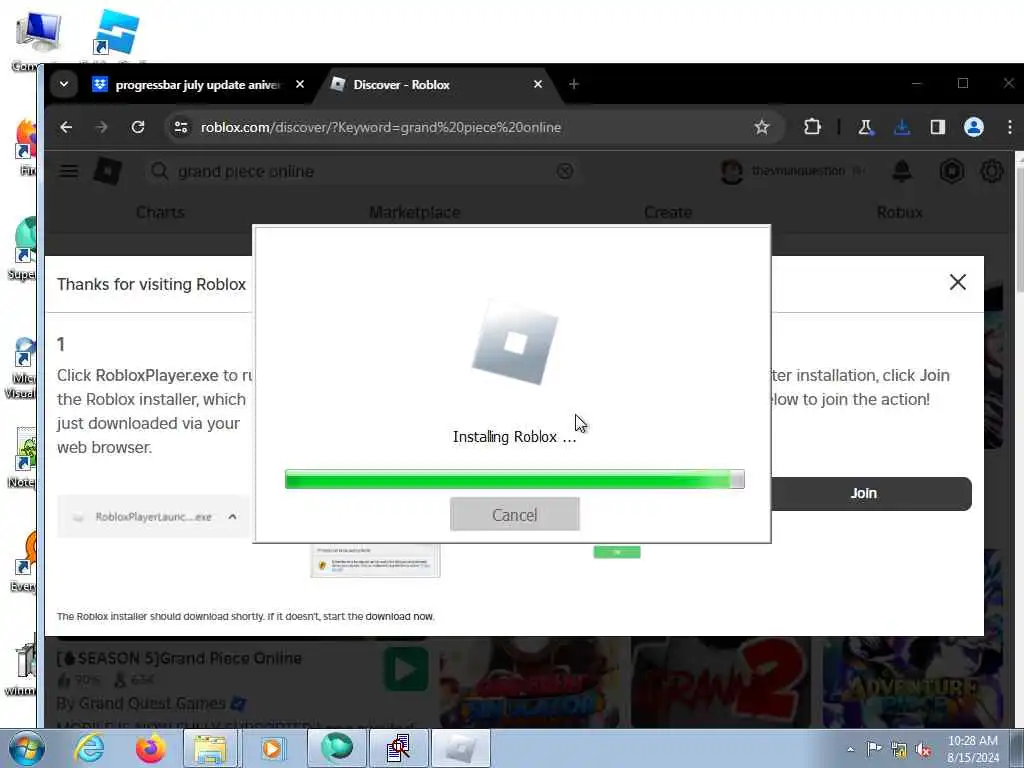1024x768 pixels.
Task: Open a new browser tab
Action: click(x=573, y=84)
